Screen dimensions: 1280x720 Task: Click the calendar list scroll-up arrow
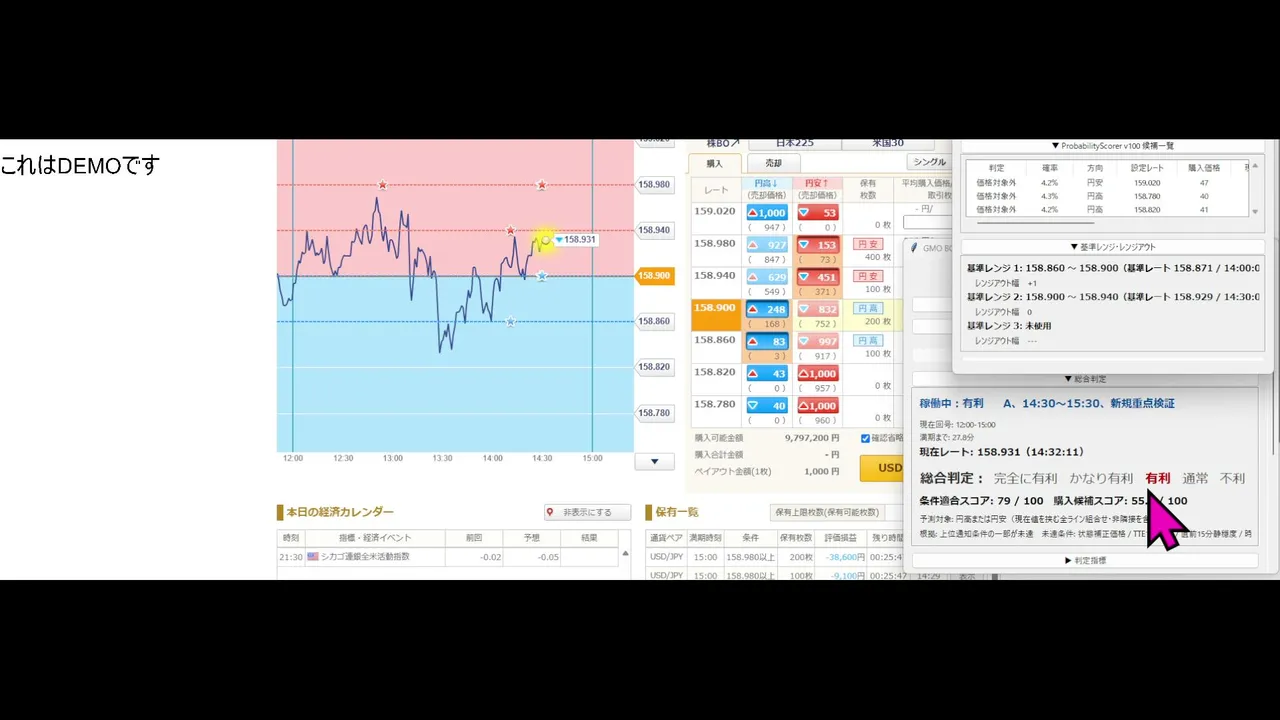[626, 553]
